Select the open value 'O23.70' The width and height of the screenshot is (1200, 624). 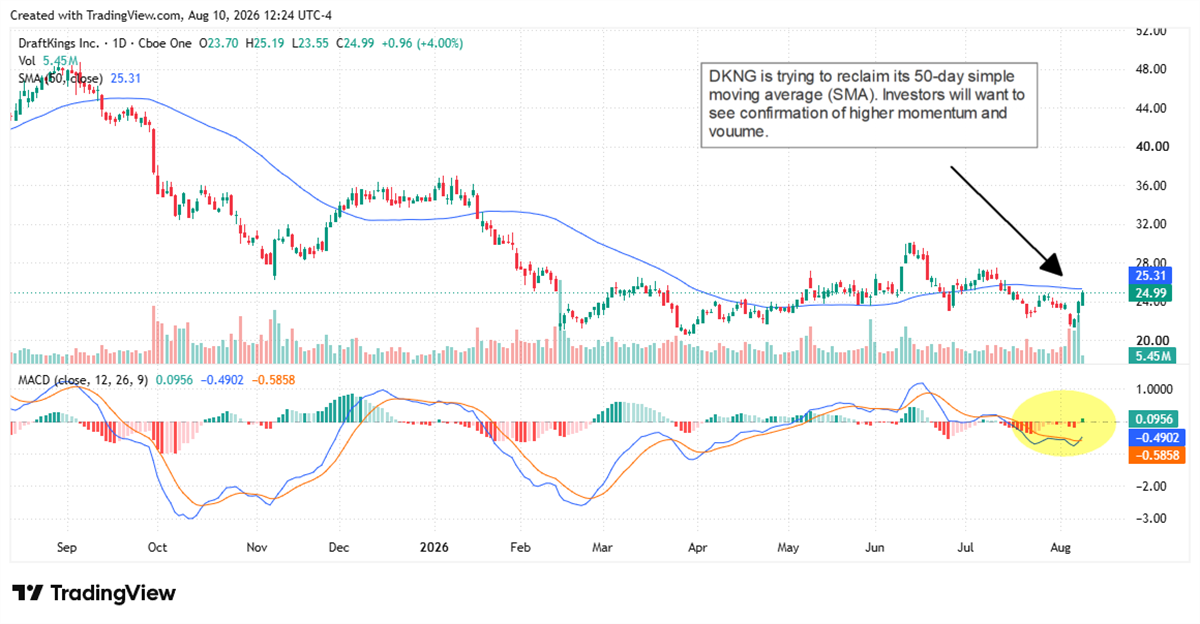tap(219, 44)
